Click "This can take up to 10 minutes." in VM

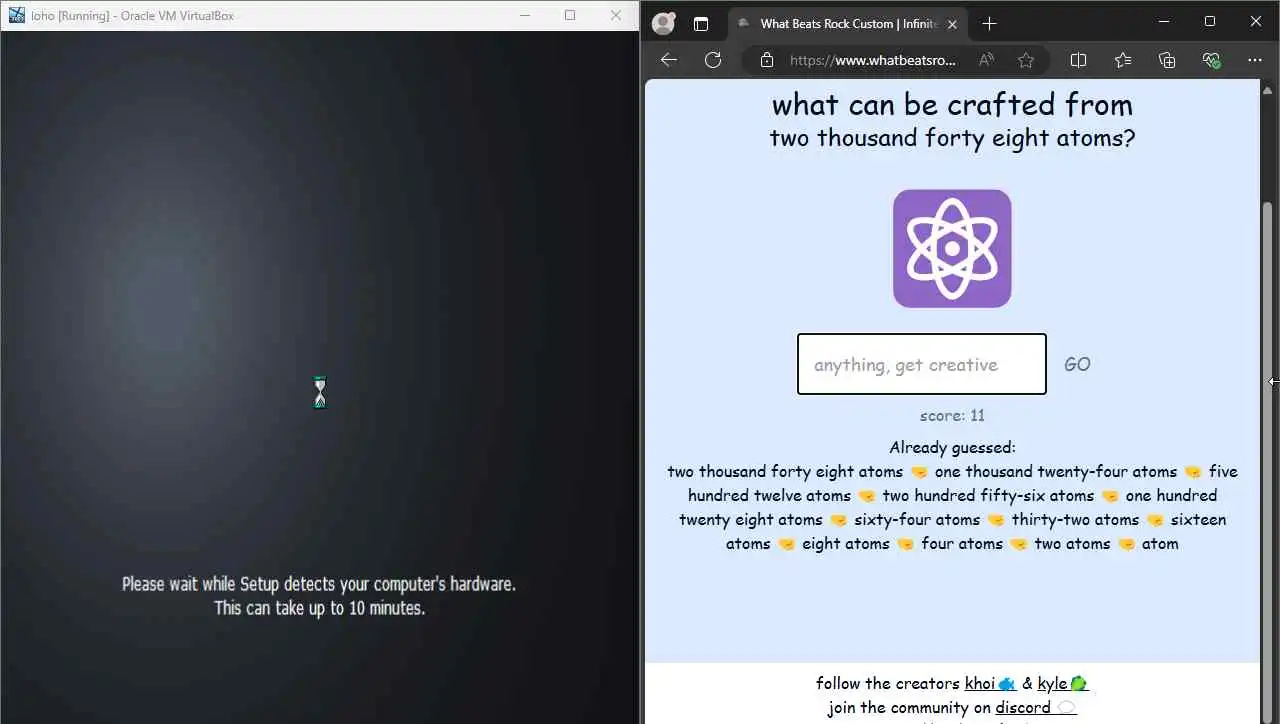320,608
